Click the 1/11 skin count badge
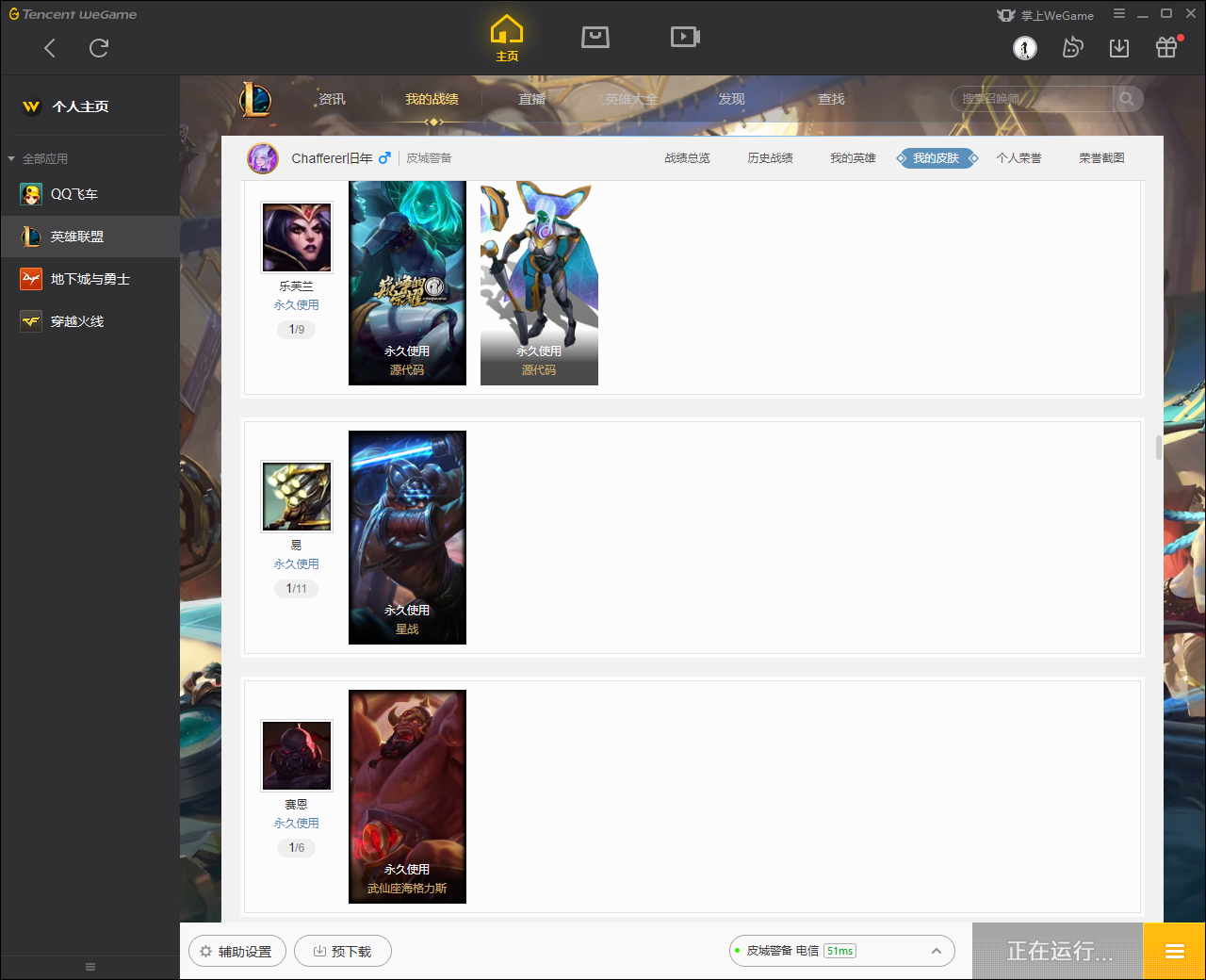 tap(297, 589)
